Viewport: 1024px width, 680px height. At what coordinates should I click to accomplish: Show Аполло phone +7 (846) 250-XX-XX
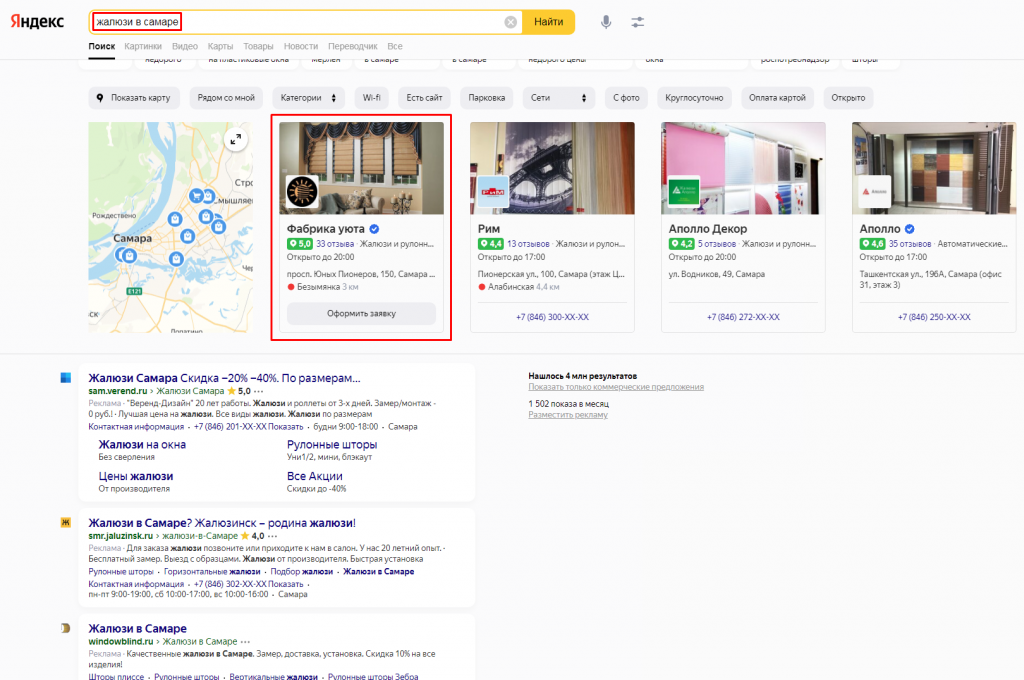(x=934, y=317)
